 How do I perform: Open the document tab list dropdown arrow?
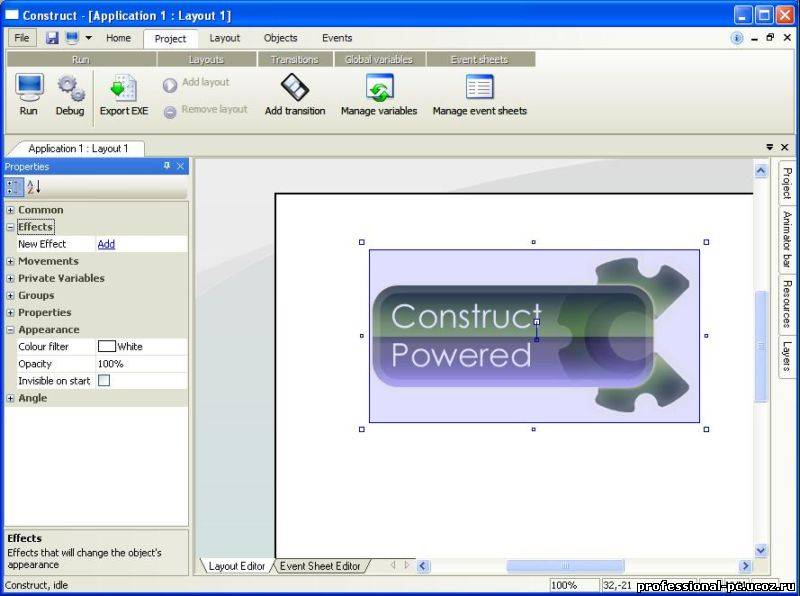770,147
